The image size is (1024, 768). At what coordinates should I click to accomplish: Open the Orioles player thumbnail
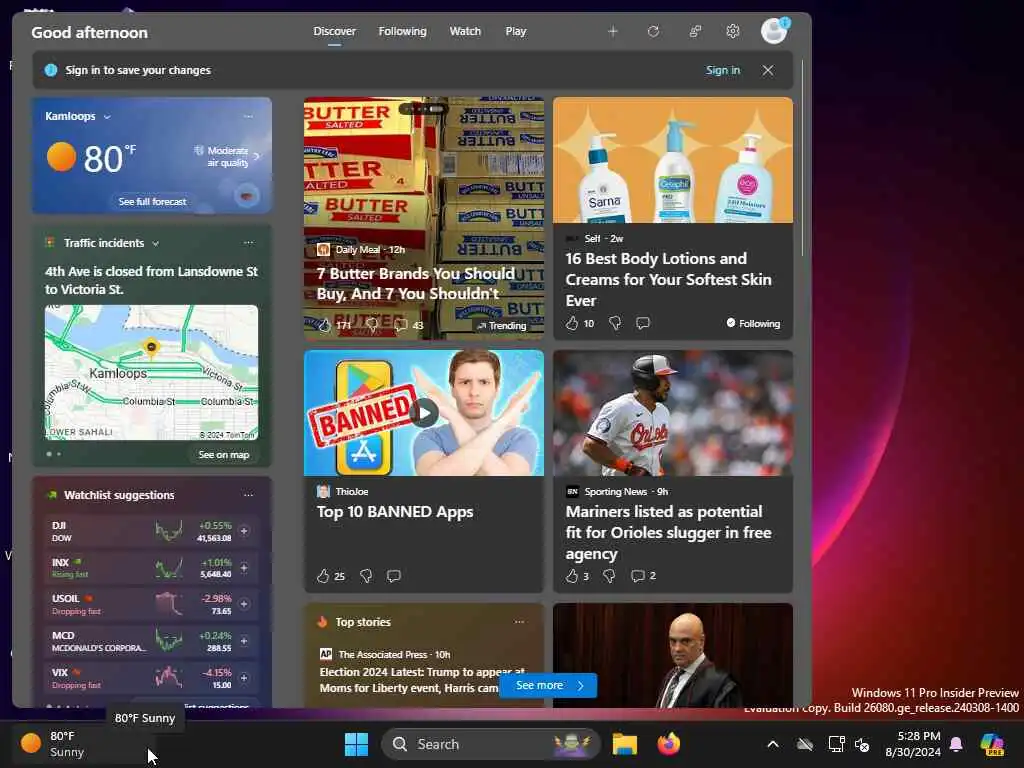click(673, 413)
